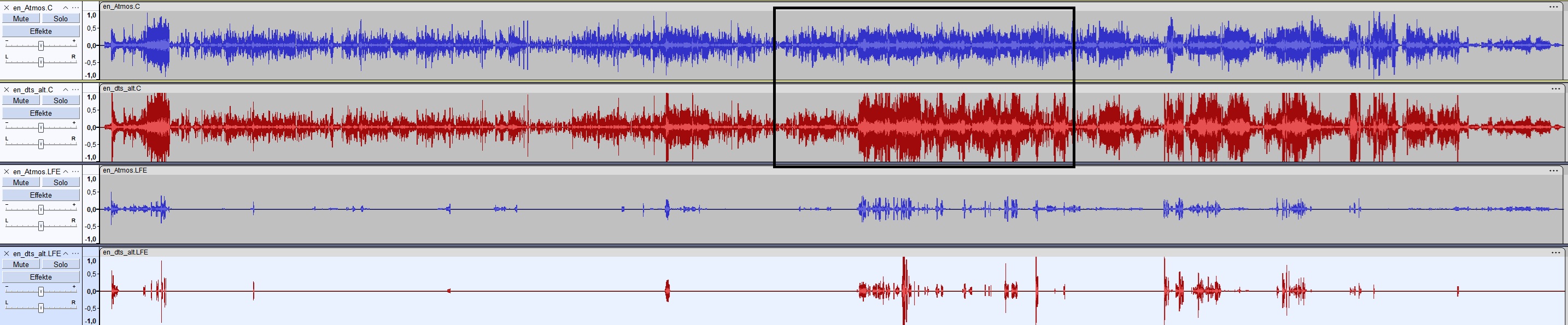The image size is (1568, 325).
Task: Collapse the en_dts_alt.C track
Action: pyautogui.click(x=66, y=90)
